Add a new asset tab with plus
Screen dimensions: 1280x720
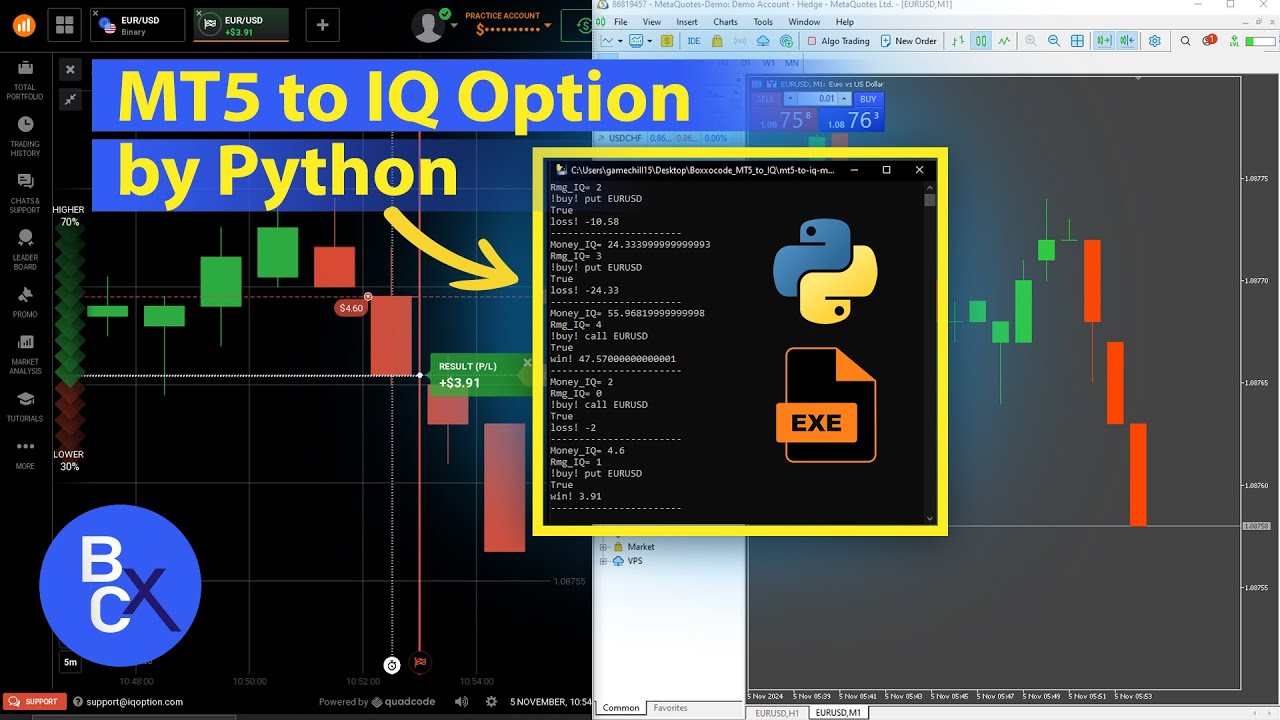coord(322,25)
